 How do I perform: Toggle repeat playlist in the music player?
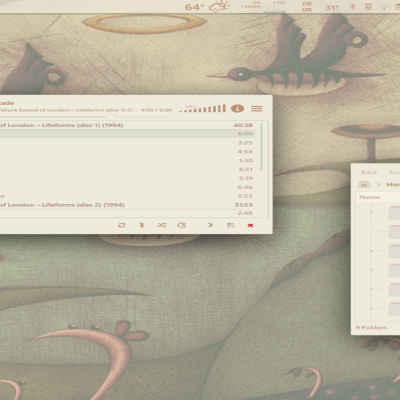[x=122, y=225]
